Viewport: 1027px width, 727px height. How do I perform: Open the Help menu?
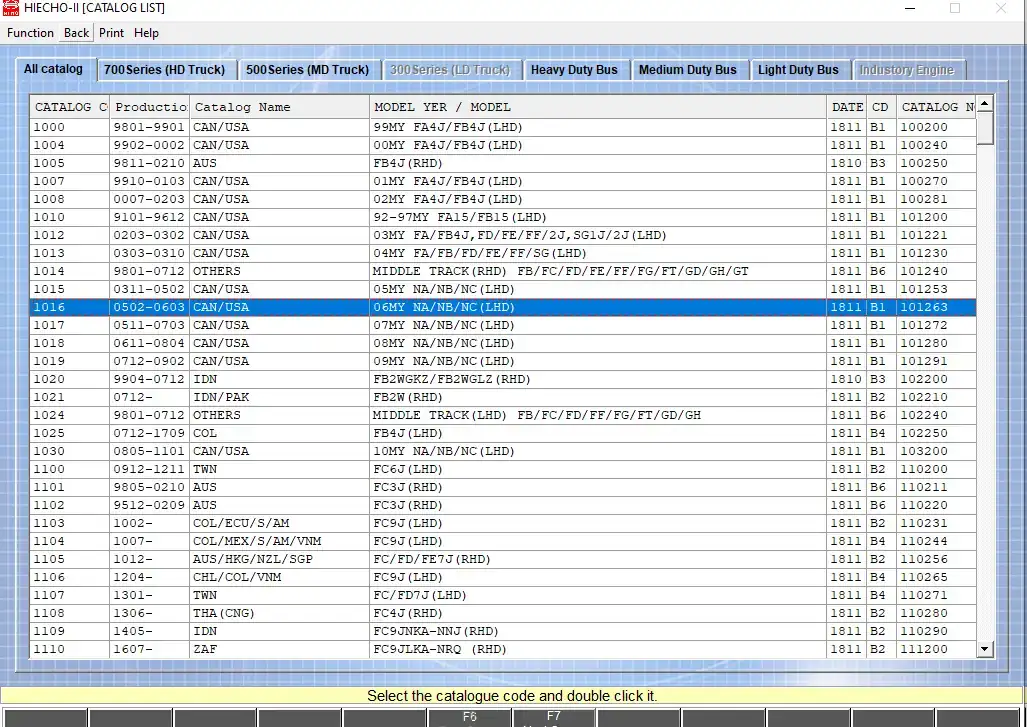(146, 33)
